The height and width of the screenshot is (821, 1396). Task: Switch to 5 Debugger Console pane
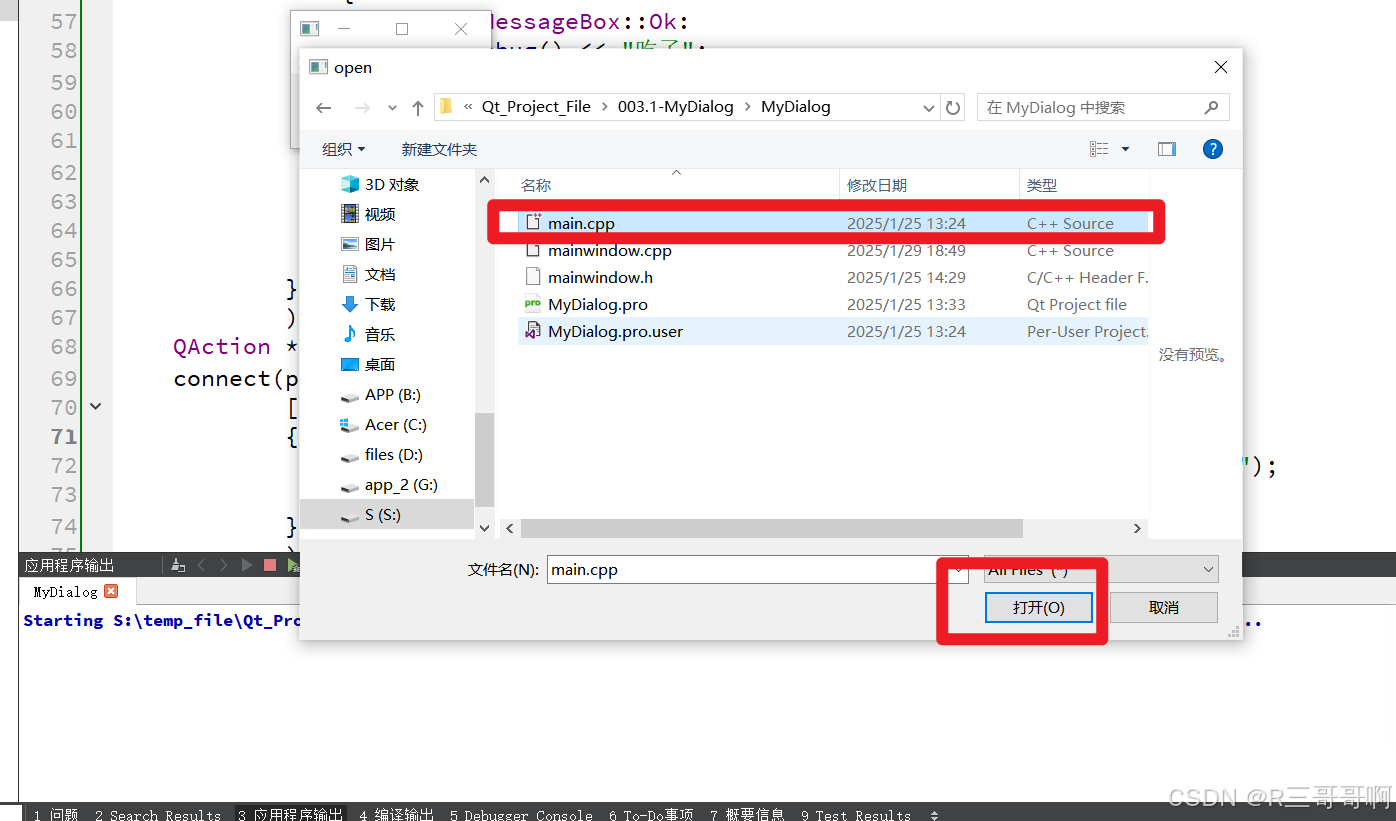(521, 814)
